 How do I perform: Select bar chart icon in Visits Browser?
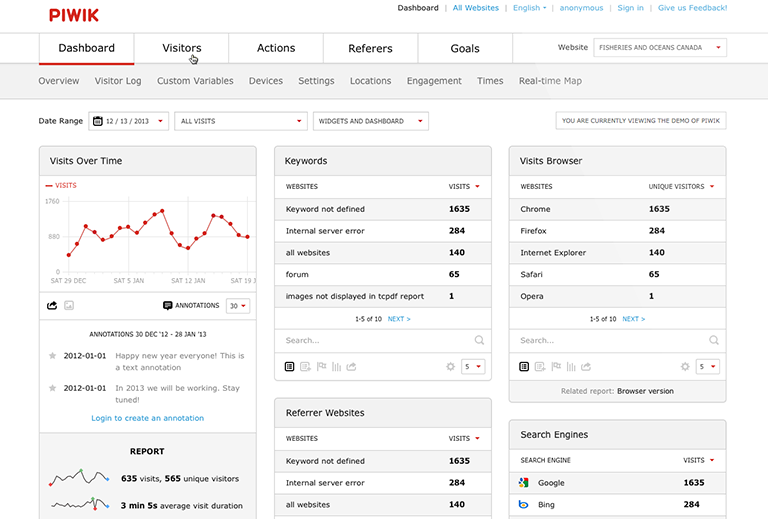pyautogui.click(x=571, y=367)
